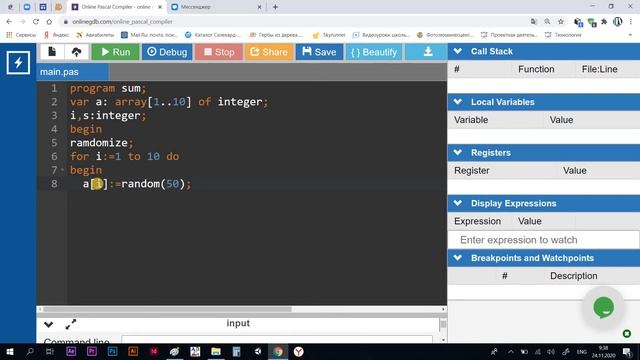Open the Share code option

pyautogui.click(x=269, y=52)
